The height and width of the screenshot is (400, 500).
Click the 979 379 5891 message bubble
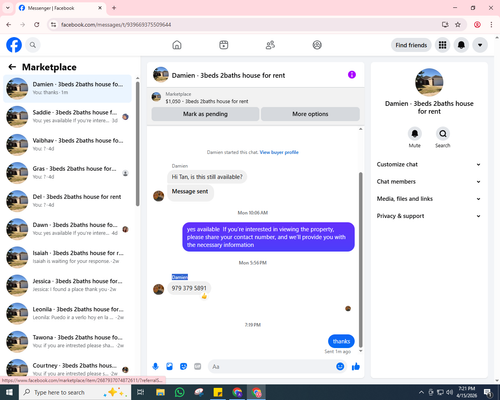pos(189,288)
